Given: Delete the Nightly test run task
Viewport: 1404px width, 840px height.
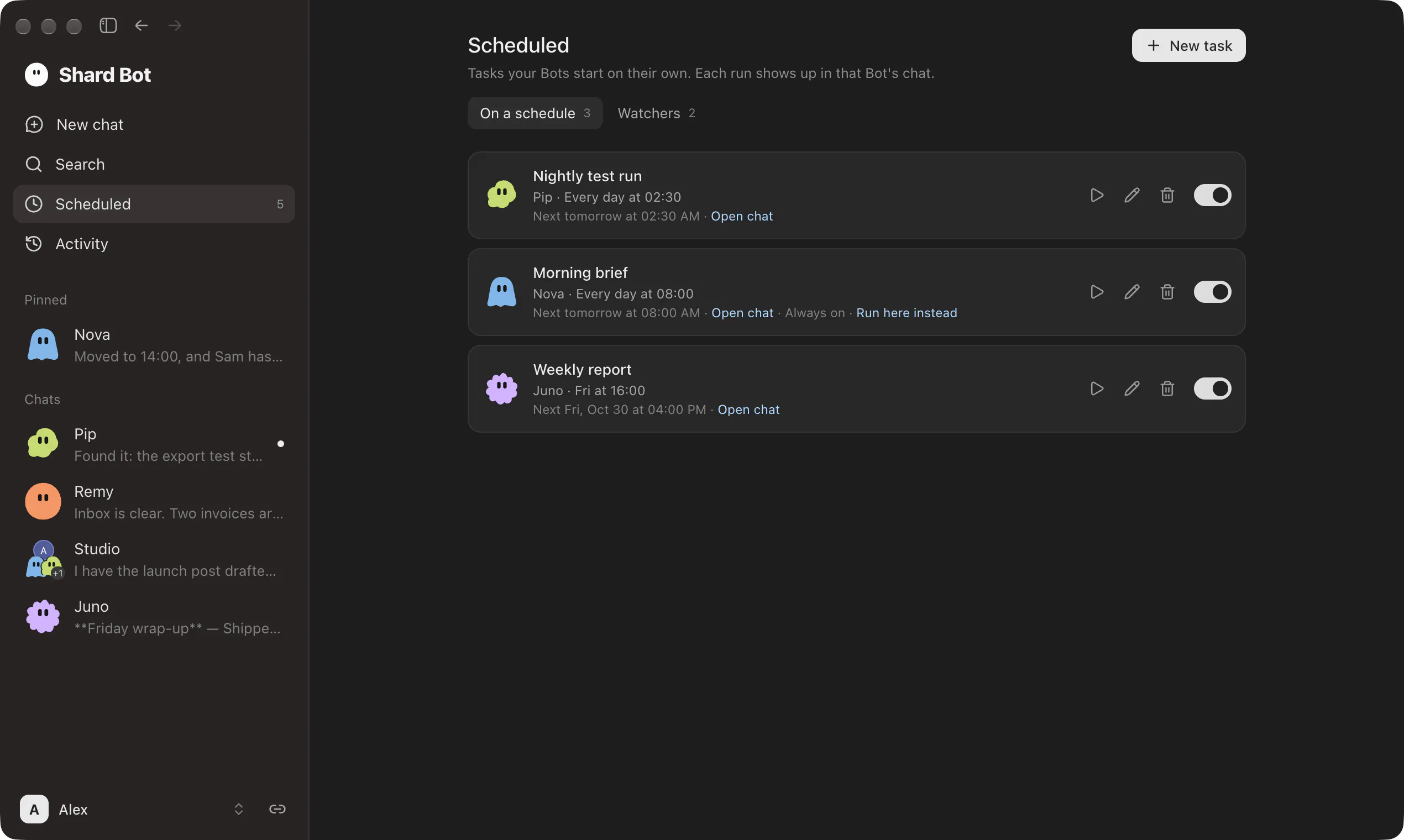Looking at the screenshot, I should coord(1167,195).
